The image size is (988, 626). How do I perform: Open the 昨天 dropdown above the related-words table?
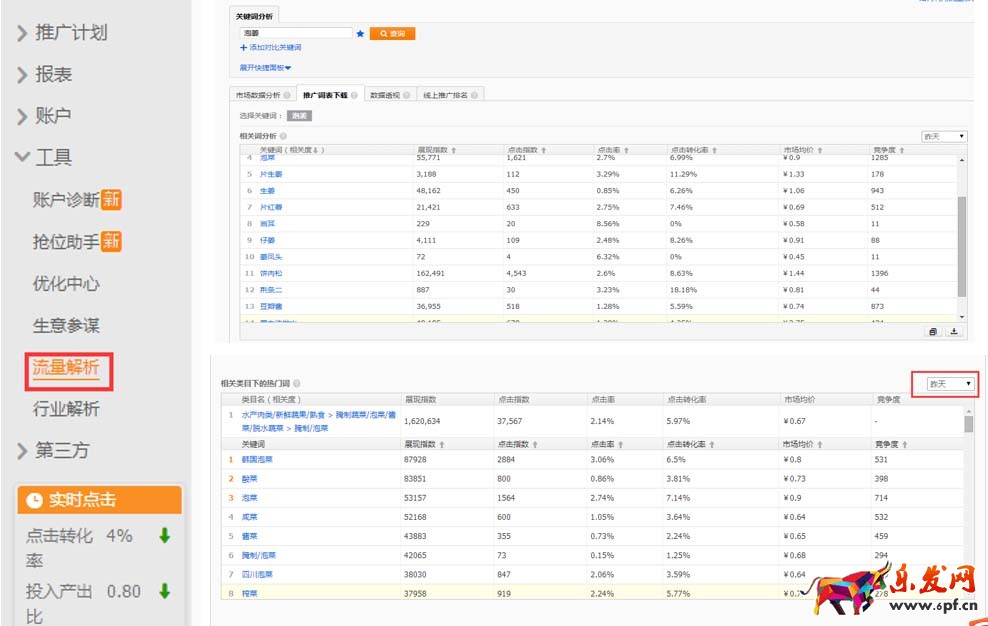pyautogui.click(x=943, y=136)
